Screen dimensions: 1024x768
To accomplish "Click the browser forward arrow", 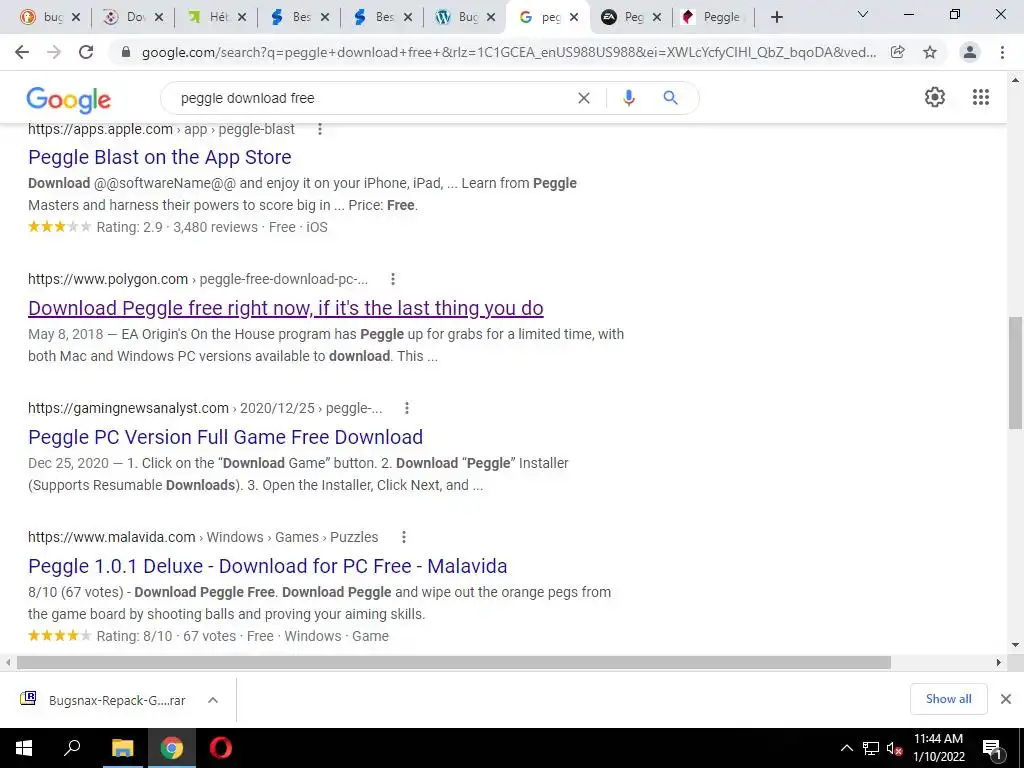I will [54, 52].
